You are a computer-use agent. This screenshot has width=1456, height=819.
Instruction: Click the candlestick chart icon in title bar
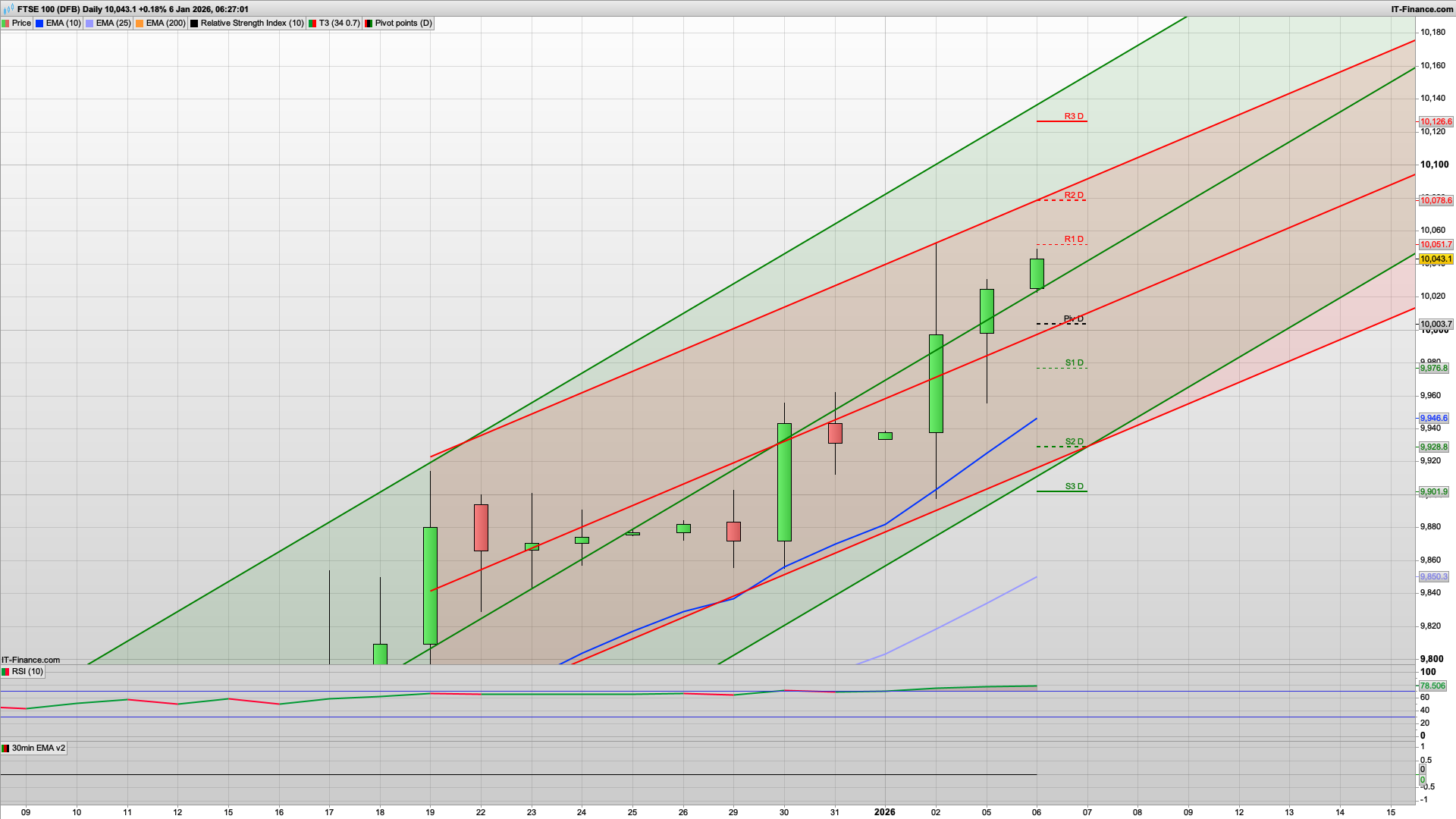point(8,9)
